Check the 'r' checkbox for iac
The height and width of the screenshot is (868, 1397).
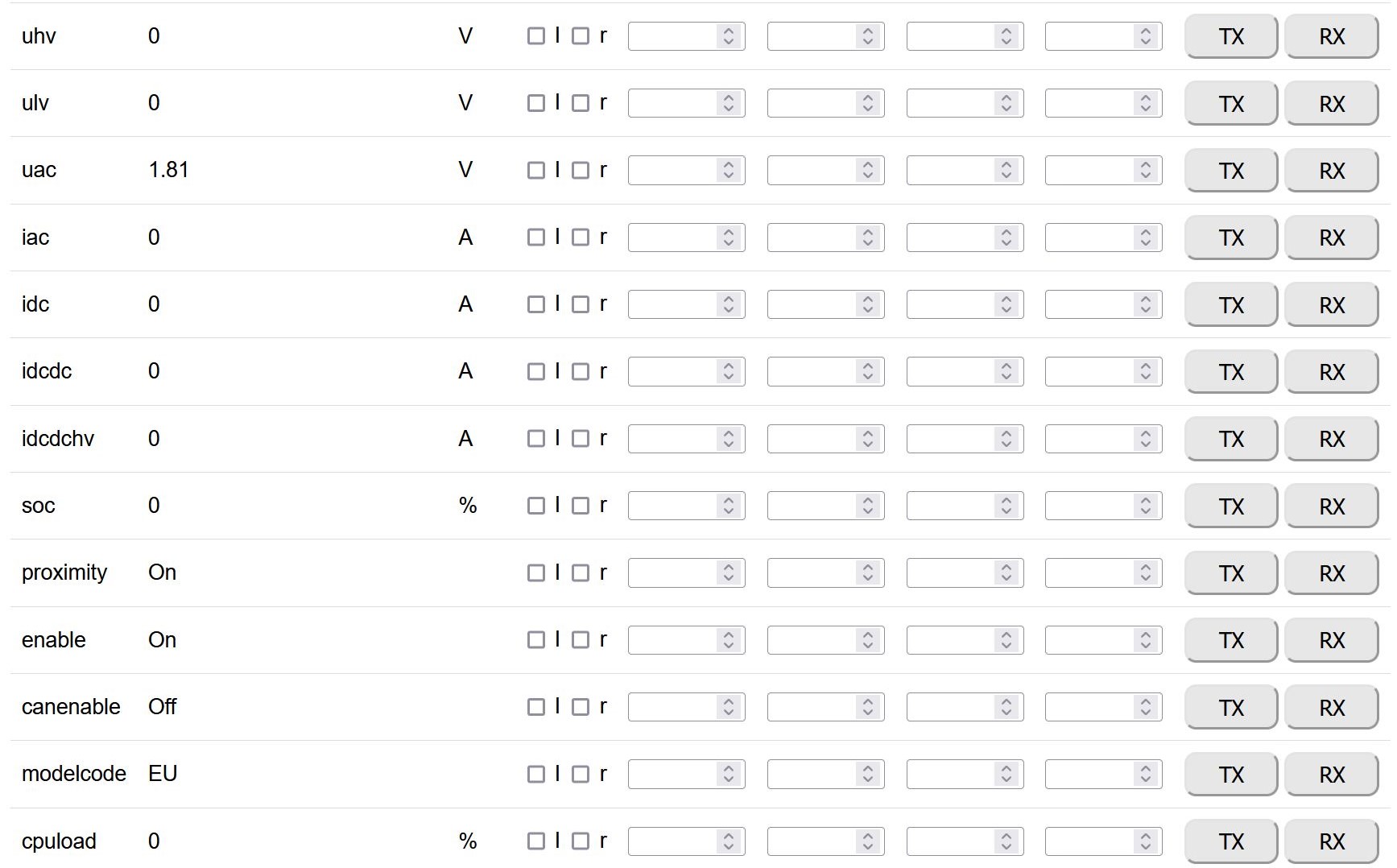(x=581, y=238)
